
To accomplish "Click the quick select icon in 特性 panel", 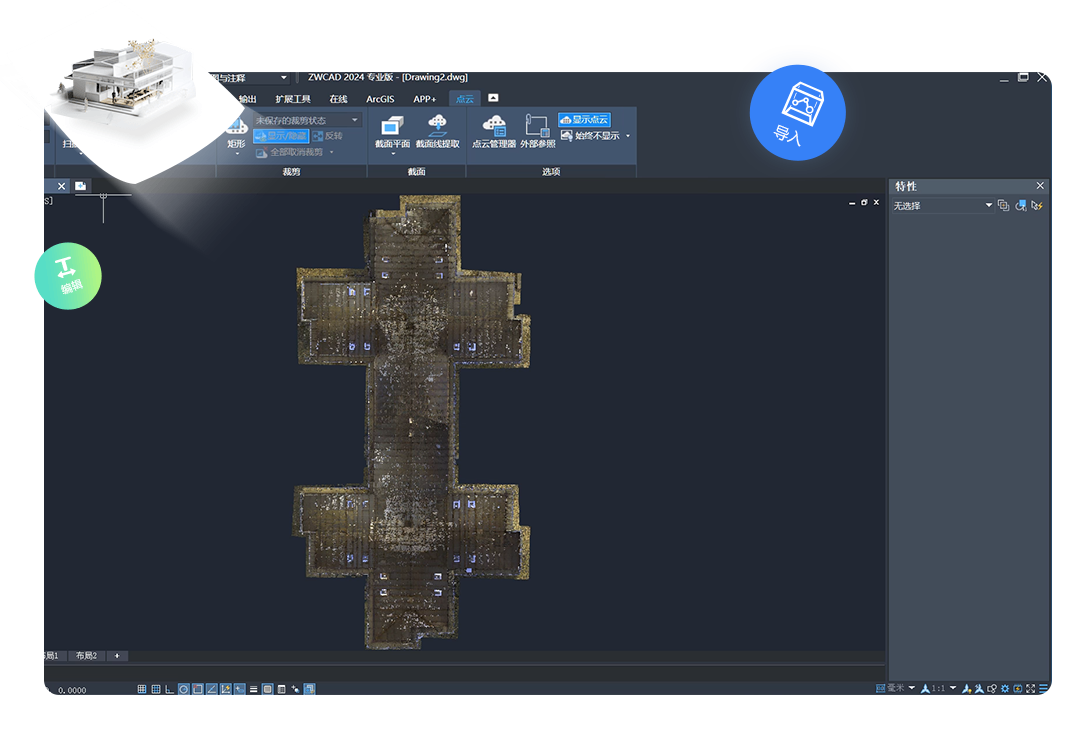I will coord(1037,205).
